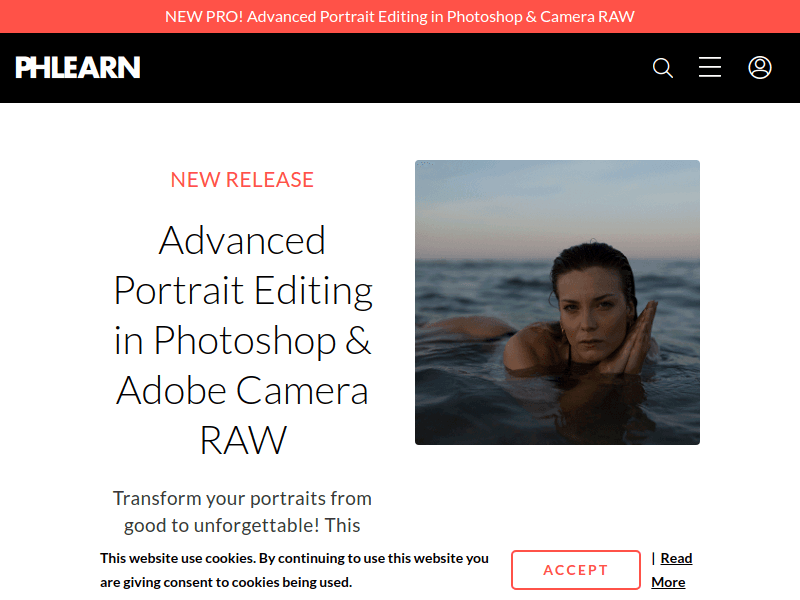Click the 'Transform your portraits' description
The width and height of the screenshot is (800, 600).
tap(242, 498)
